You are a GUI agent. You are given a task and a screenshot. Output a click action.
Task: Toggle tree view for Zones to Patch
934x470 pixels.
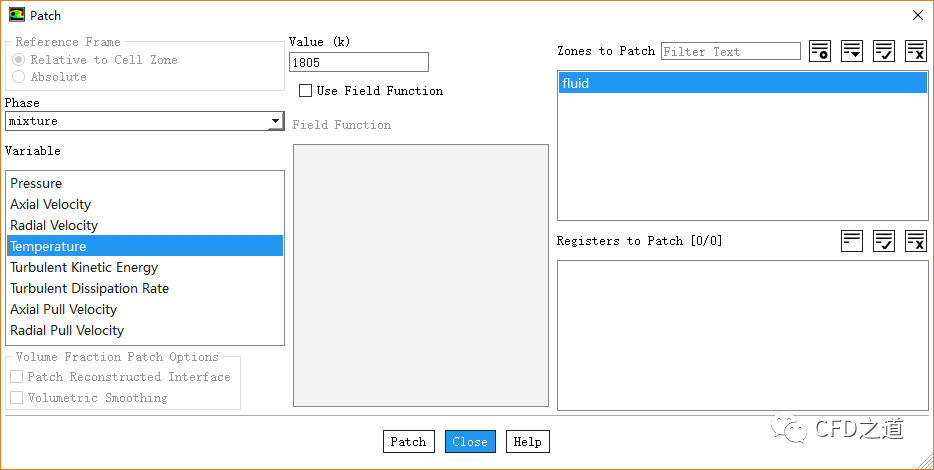click(820, 51)
